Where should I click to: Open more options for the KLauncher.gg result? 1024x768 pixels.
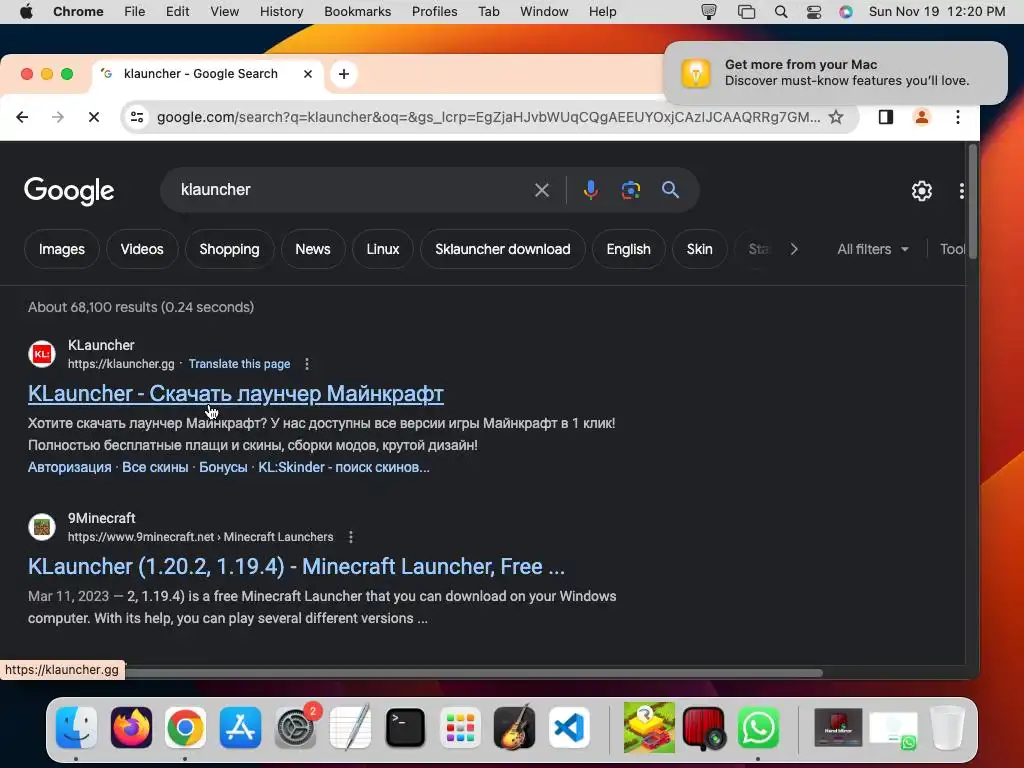tap(306, 364)
